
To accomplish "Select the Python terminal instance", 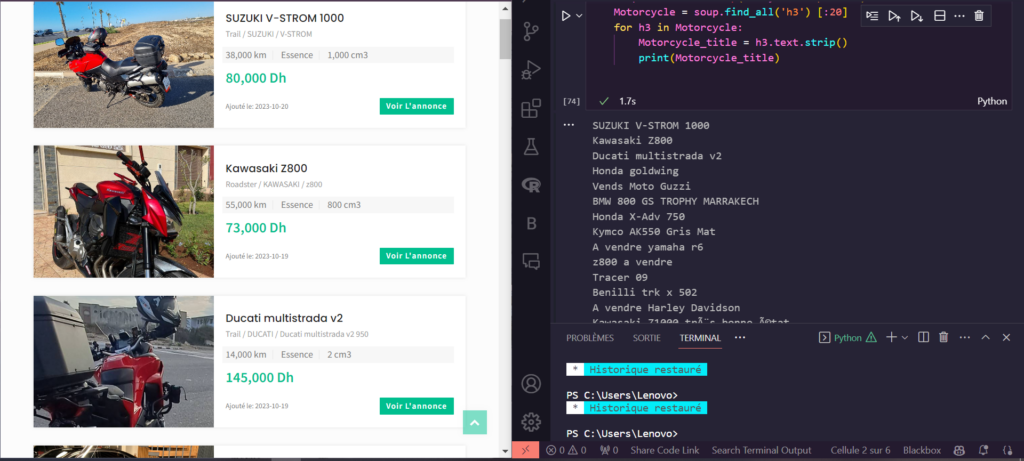I will pyautogui.click(x=848, y=338).
